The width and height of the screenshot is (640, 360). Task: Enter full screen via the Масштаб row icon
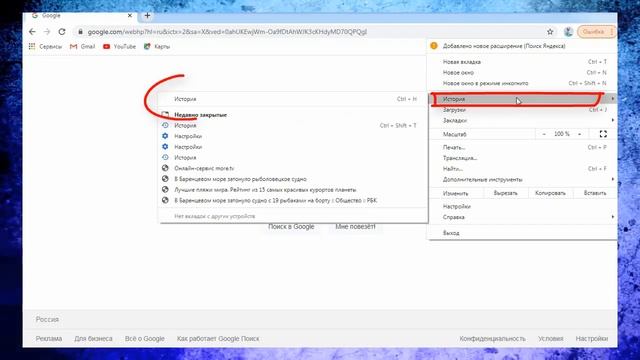[603, 134]
